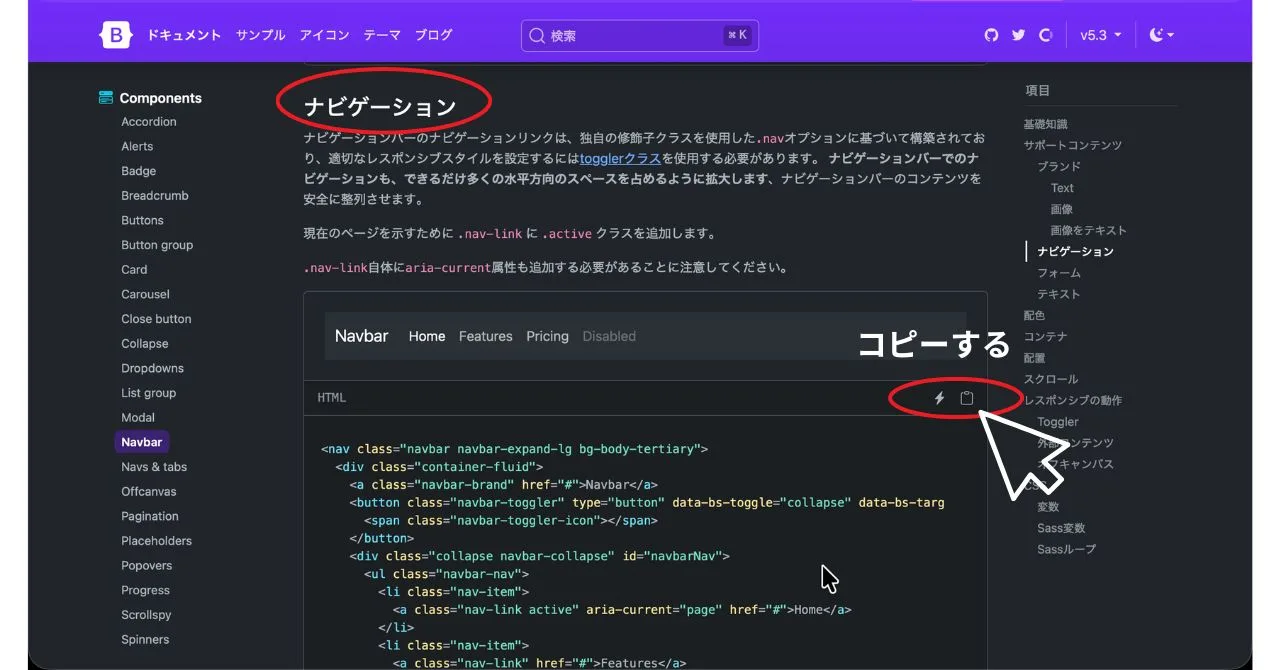Click the Pricing link in the navbar example
1280x670 pixels.
coord(547,336)
